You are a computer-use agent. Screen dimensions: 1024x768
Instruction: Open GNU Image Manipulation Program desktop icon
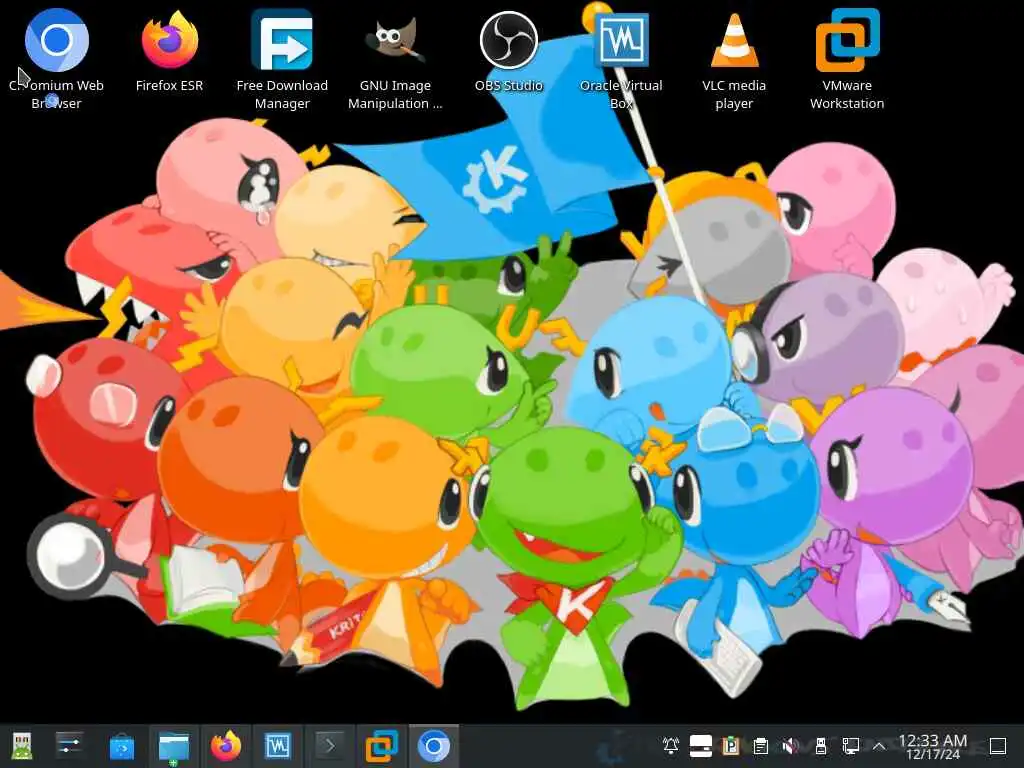pyautogui.click(x=395, y=40)
